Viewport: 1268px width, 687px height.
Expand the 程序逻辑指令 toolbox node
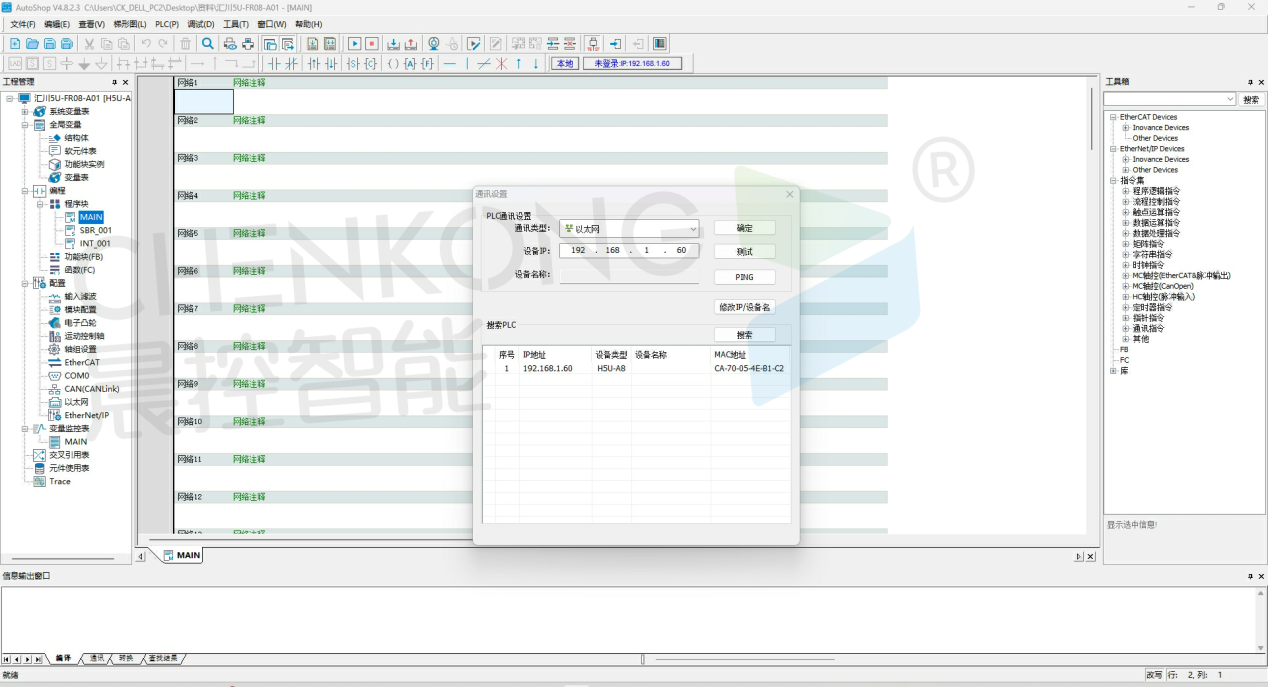(x=1126, y=191)
